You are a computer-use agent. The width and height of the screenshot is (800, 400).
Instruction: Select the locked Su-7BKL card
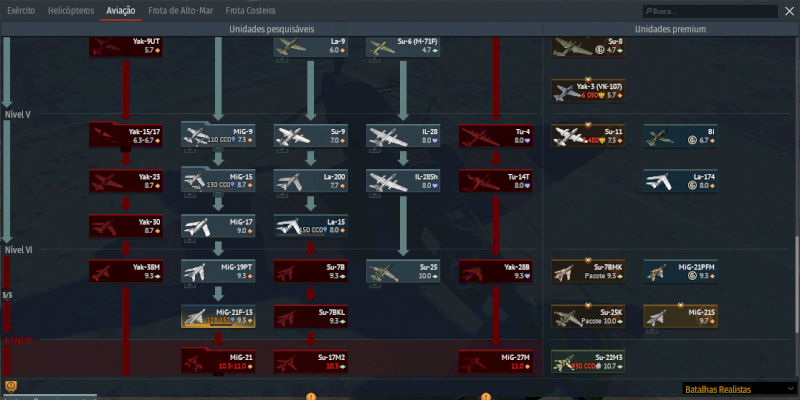[311, 316]
